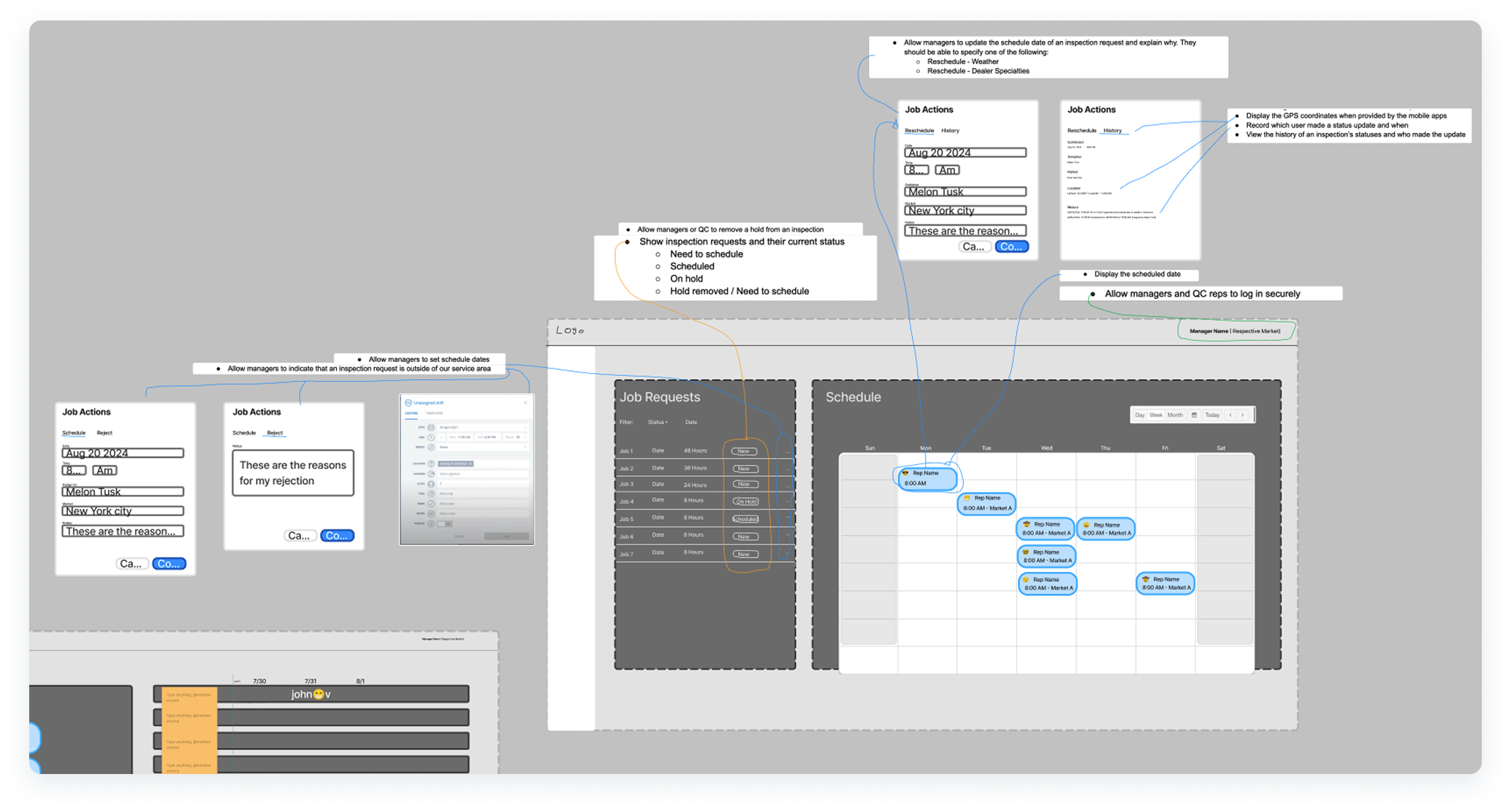Screen dimensions: 1511x812
Task: Select the location pin icon in the shift dialog
Action: tap(430, 464)
